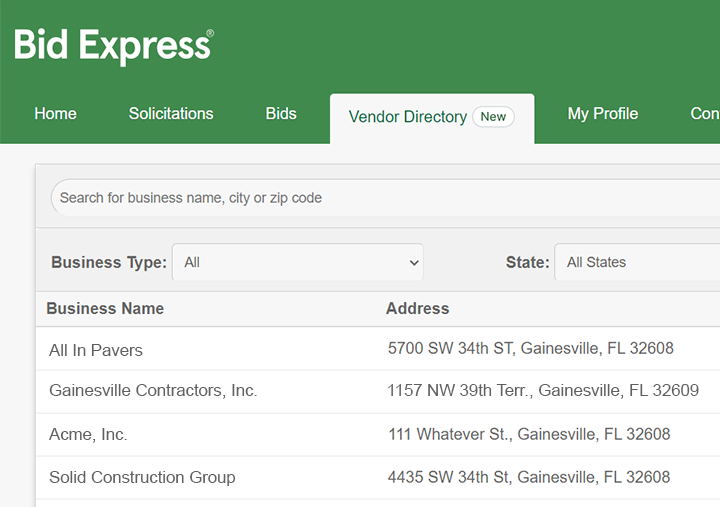Select Solid Construction Group vendor
The image size is (720, 507).
[x=142, y=477]
